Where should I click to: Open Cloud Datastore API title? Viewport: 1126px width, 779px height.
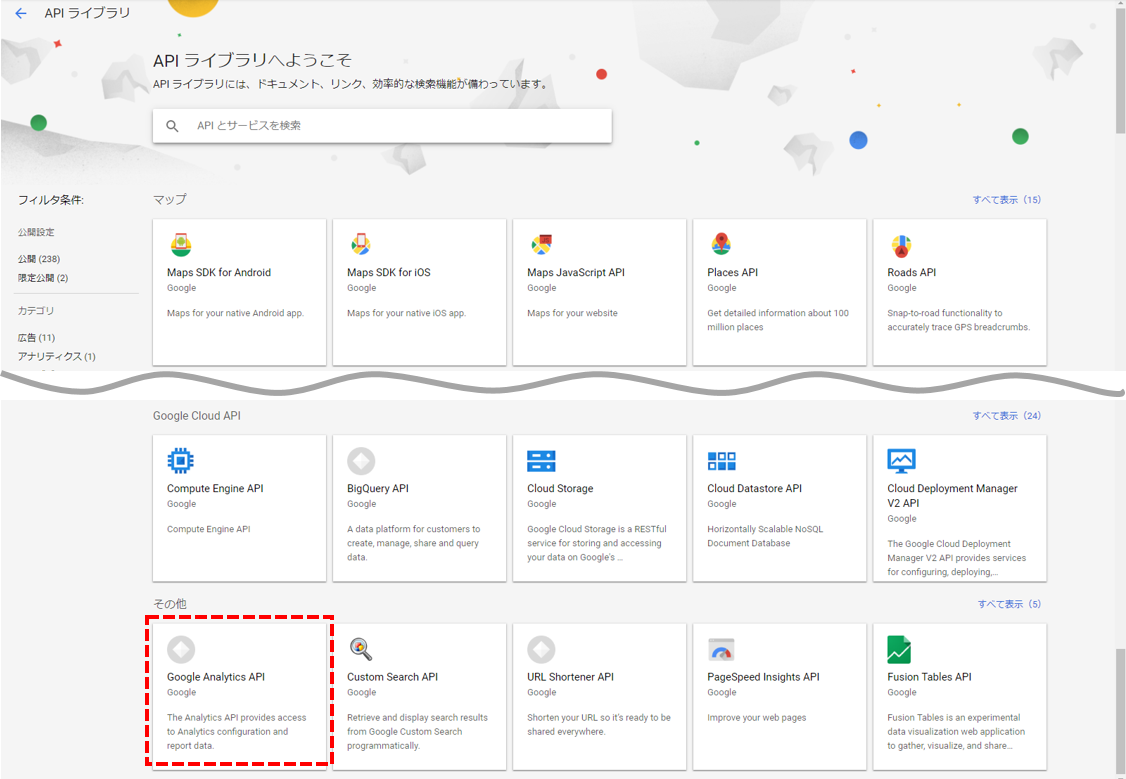[755, 488]
